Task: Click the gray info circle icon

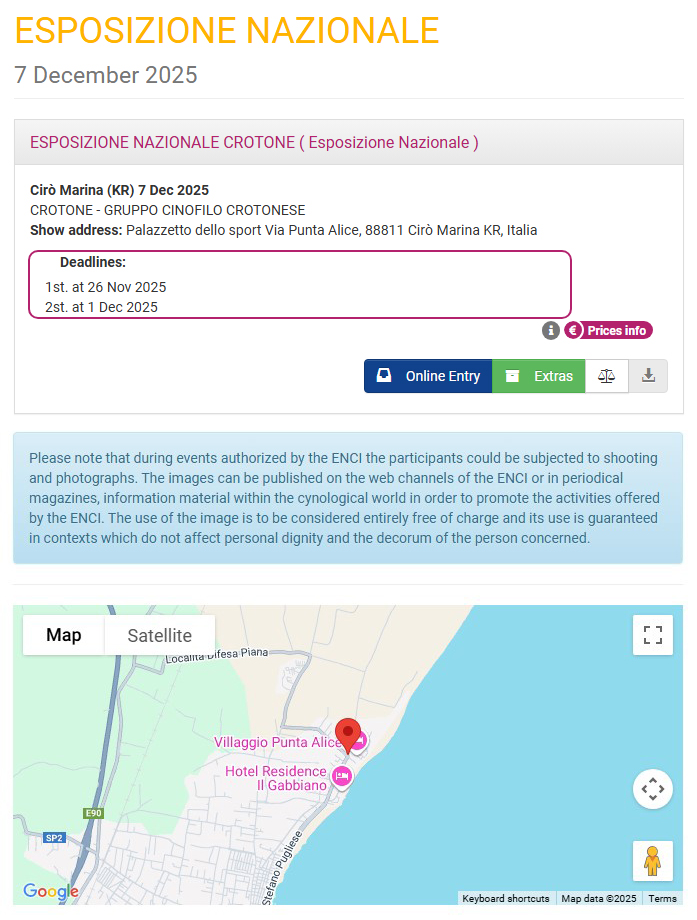Action: click(x=551, y=330)
